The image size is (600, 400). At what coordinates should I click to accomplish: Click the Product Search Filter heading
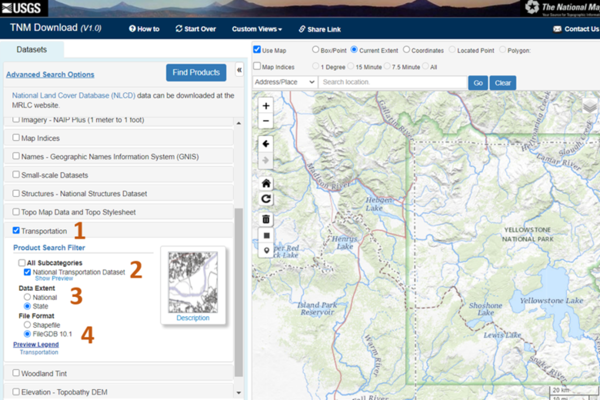[x=49, y=248]
